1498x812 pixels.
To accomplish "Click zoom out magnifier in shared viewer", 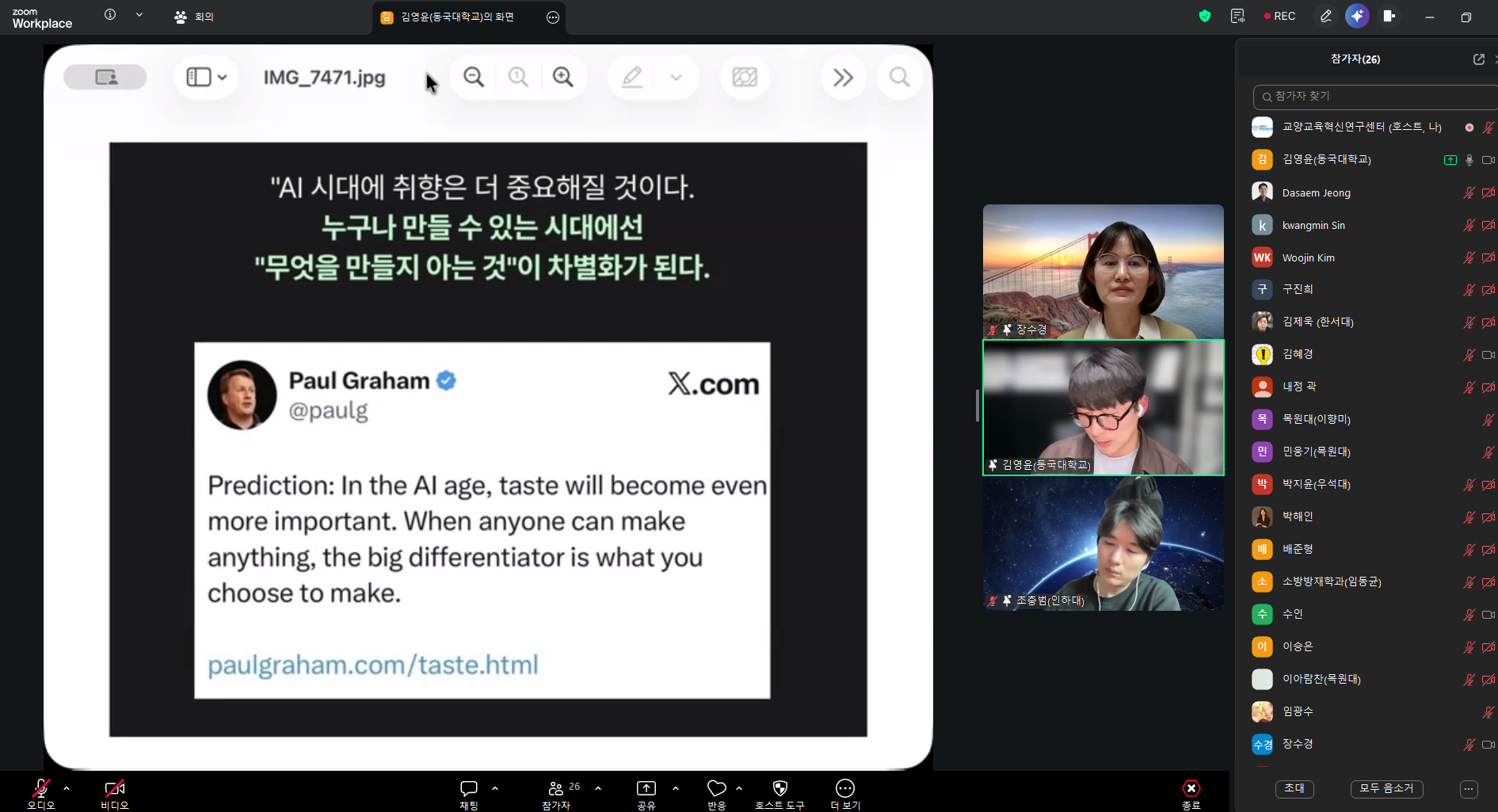I will 474,77.
